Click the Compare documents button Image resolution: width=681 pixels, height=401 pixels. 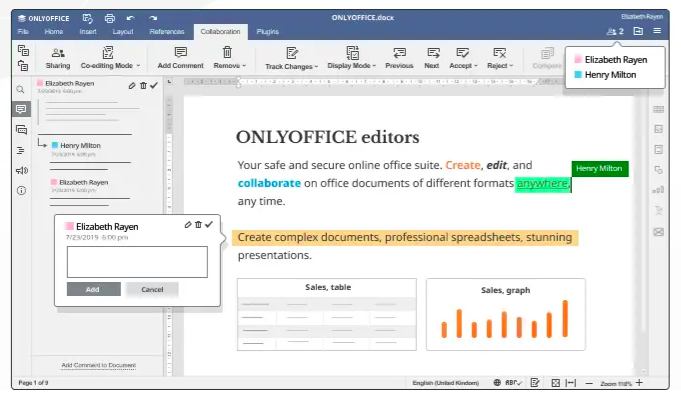[x=547, y=58]
